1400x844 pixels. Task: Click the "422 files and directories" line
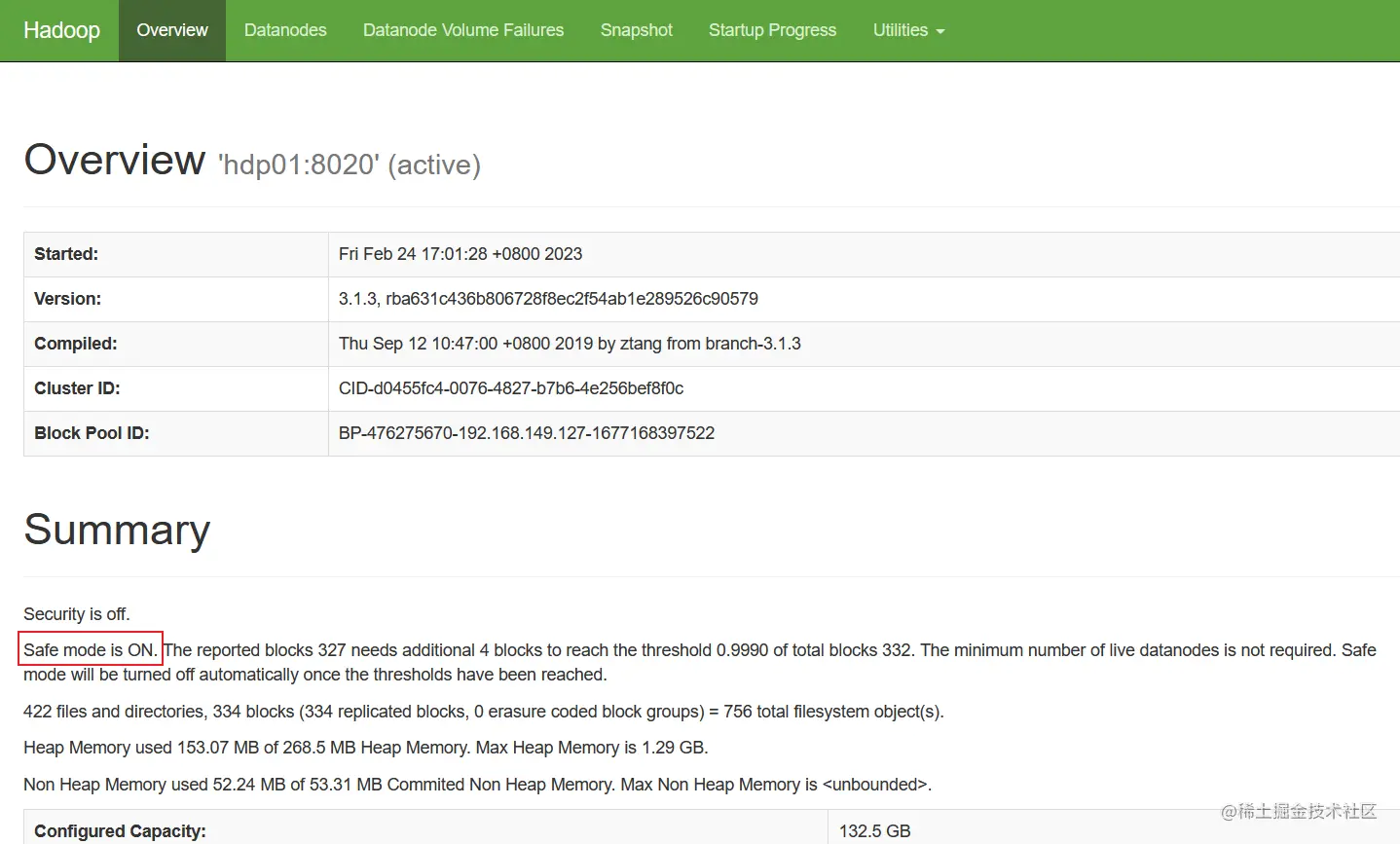tap(484, 712)
